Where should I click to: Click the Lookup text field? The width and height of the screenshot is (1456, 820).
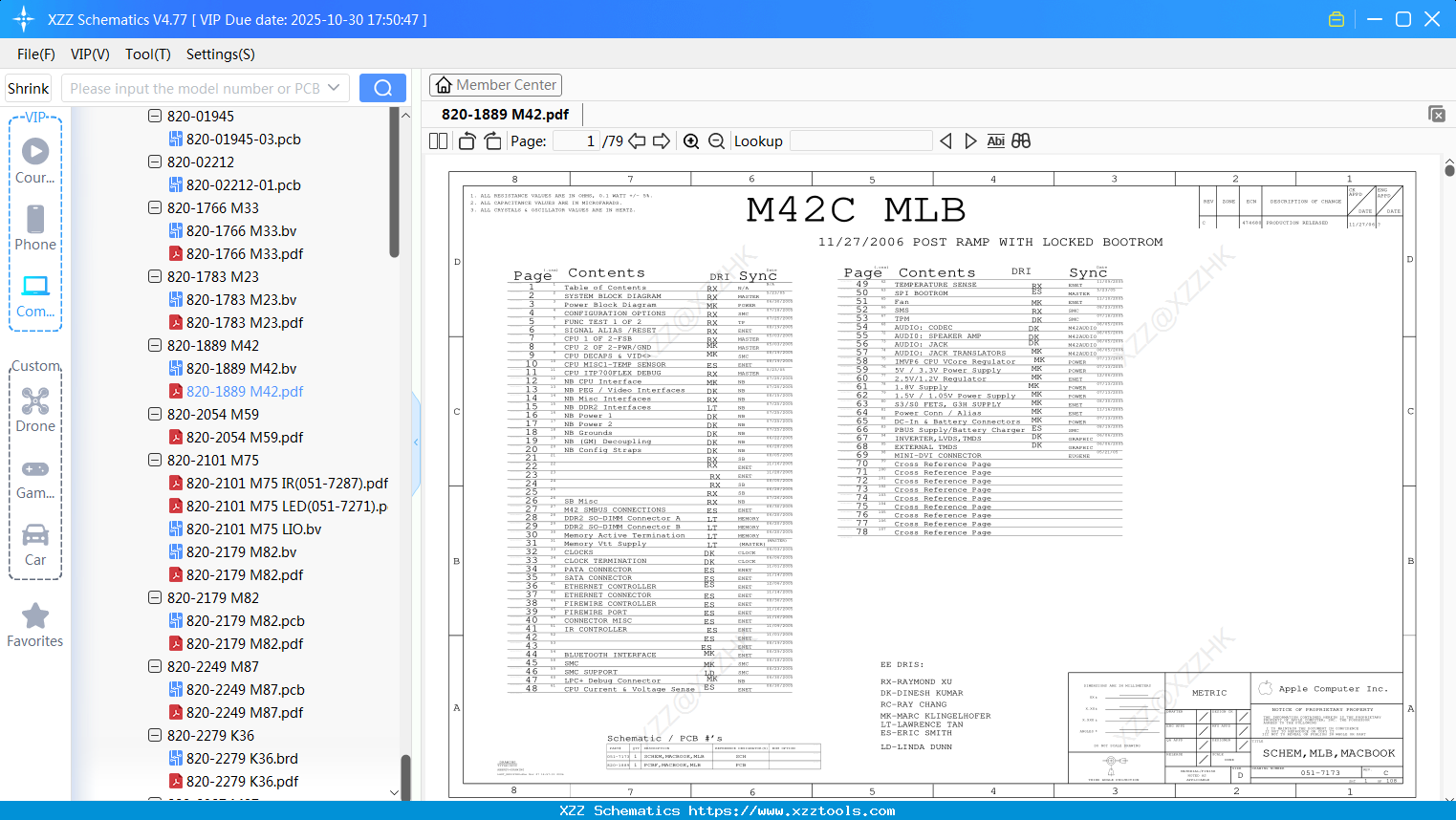click(861, 141)
